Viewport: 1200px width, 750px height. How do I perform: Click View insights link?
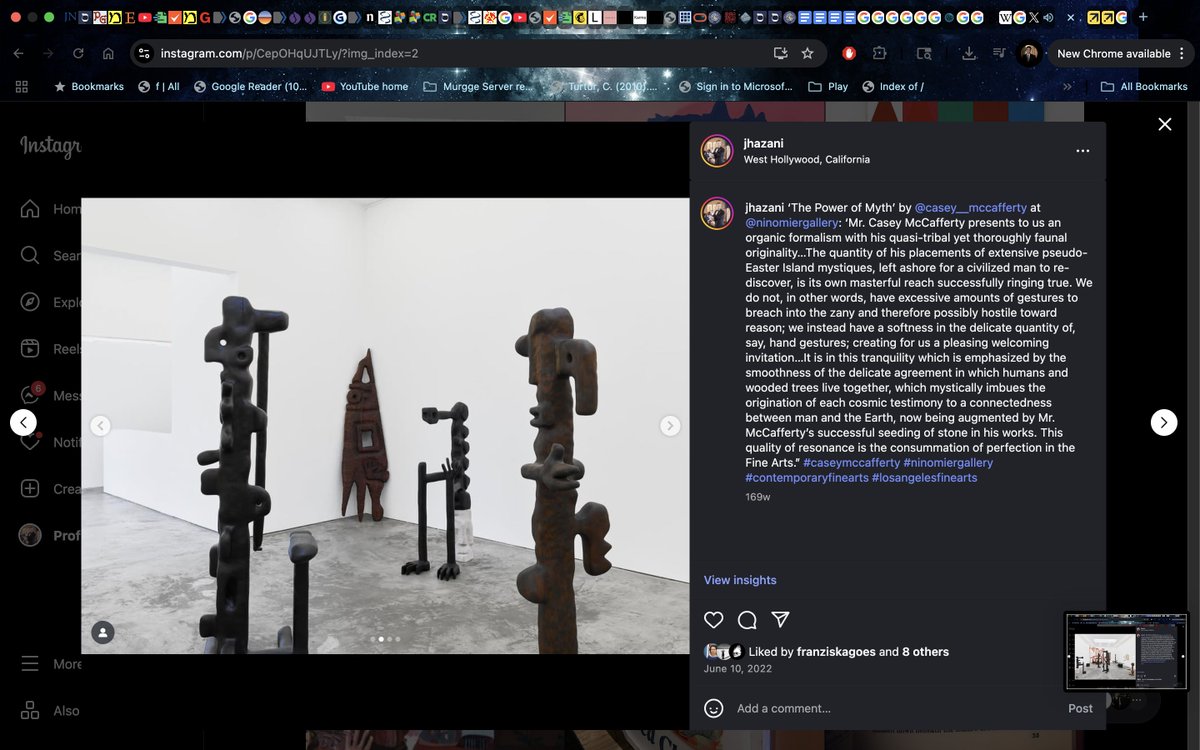click(740, 580)
